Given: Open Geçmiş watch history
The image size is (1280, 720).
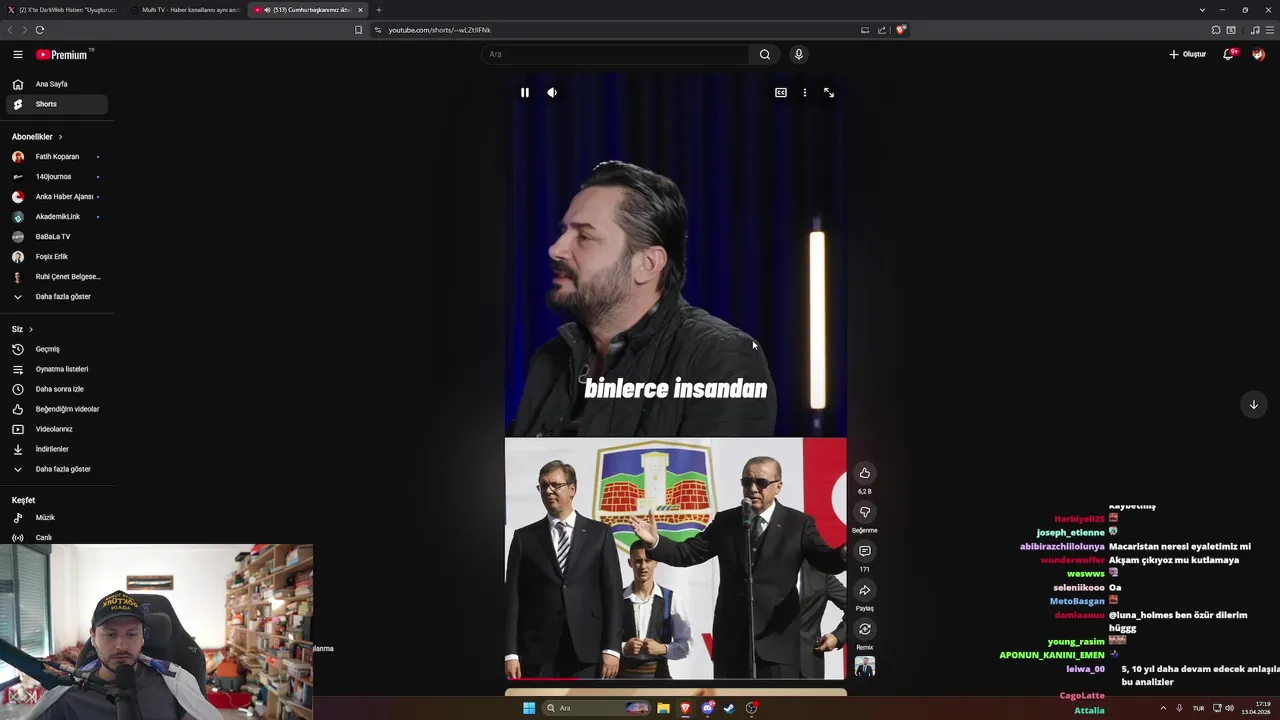Looking at the screenshot, I should [57, 349].
